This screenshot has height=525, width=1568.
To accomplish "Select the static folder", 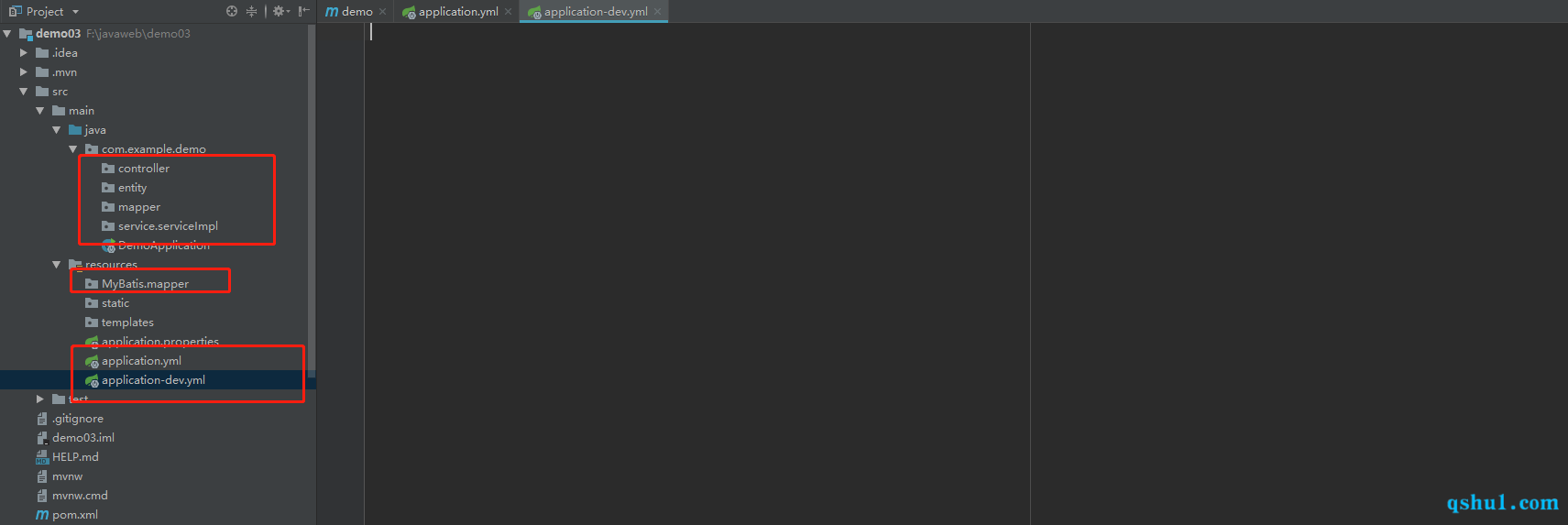I will pyautogui.click(x=115, y=303).
